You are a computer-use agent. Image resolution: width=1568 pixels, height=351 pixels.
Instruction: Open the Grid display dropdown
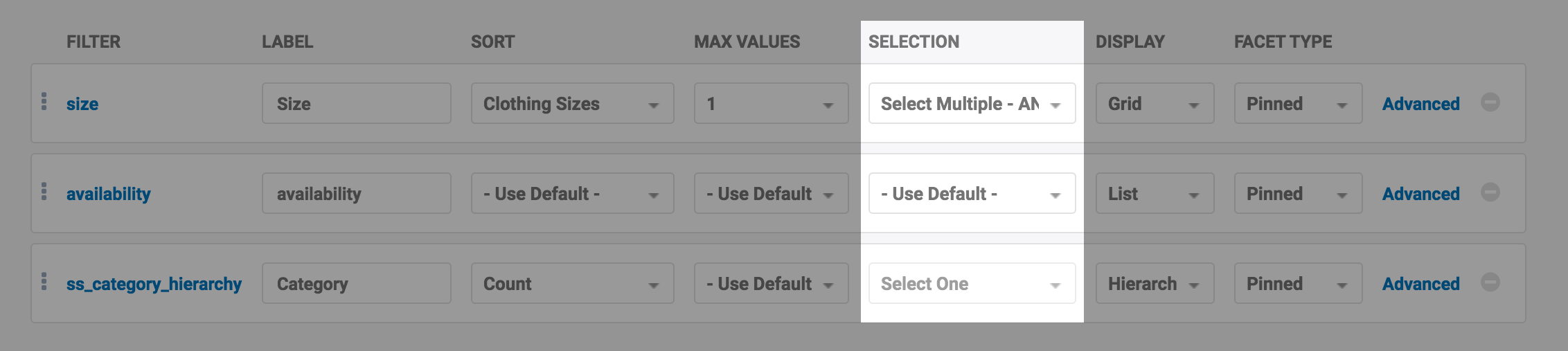1155,104
